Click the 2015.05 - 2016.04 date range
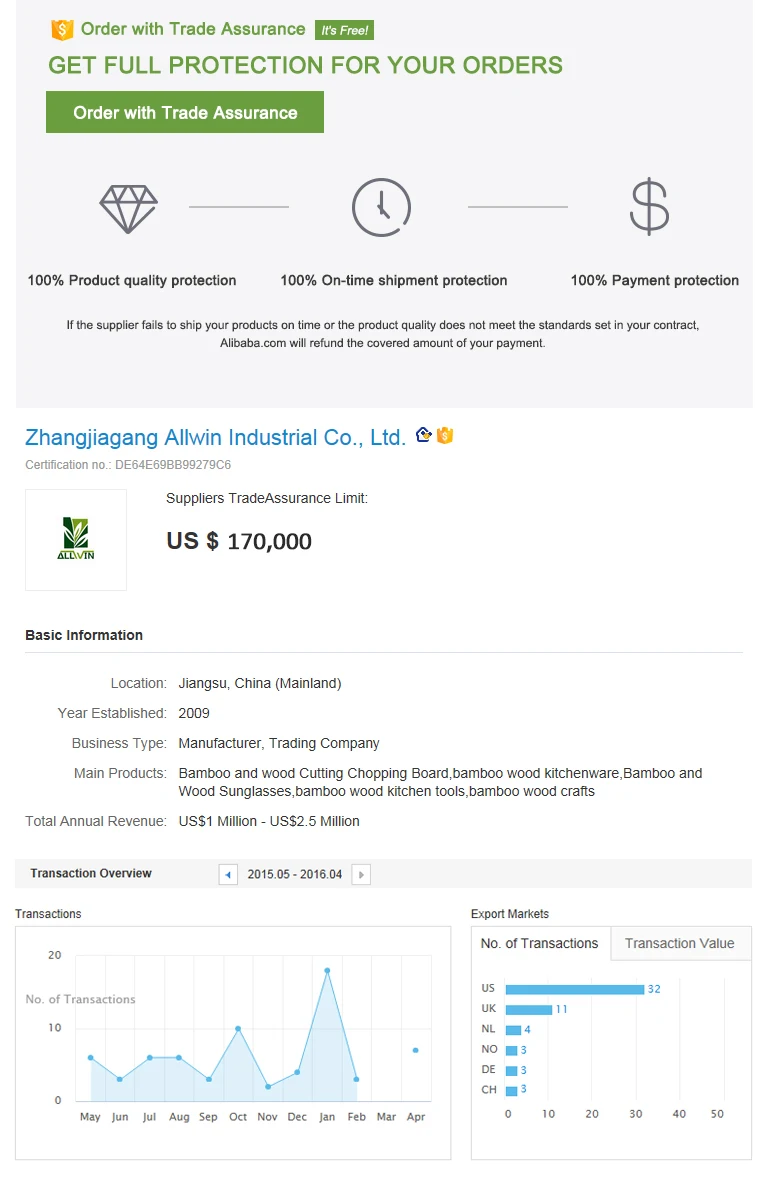Image resolution: width=770 pixels, height=1187 pixels. click(295, 875)
